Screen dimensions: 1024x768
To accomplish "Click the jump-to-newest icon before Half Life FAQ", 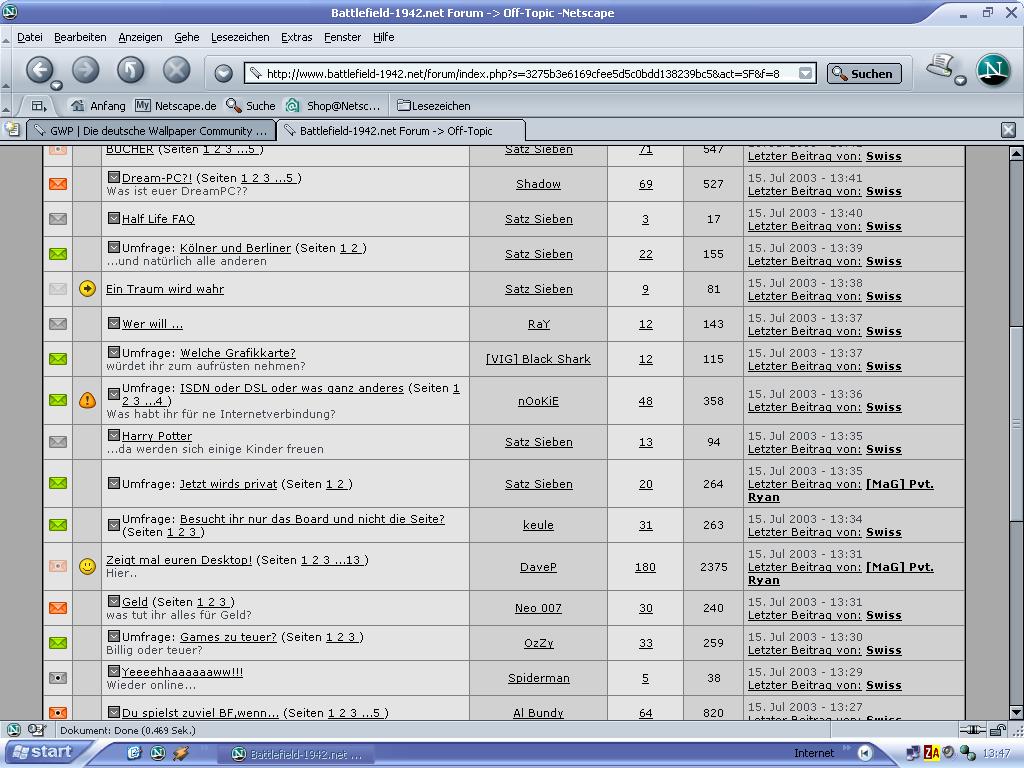I will coord(114,218).
